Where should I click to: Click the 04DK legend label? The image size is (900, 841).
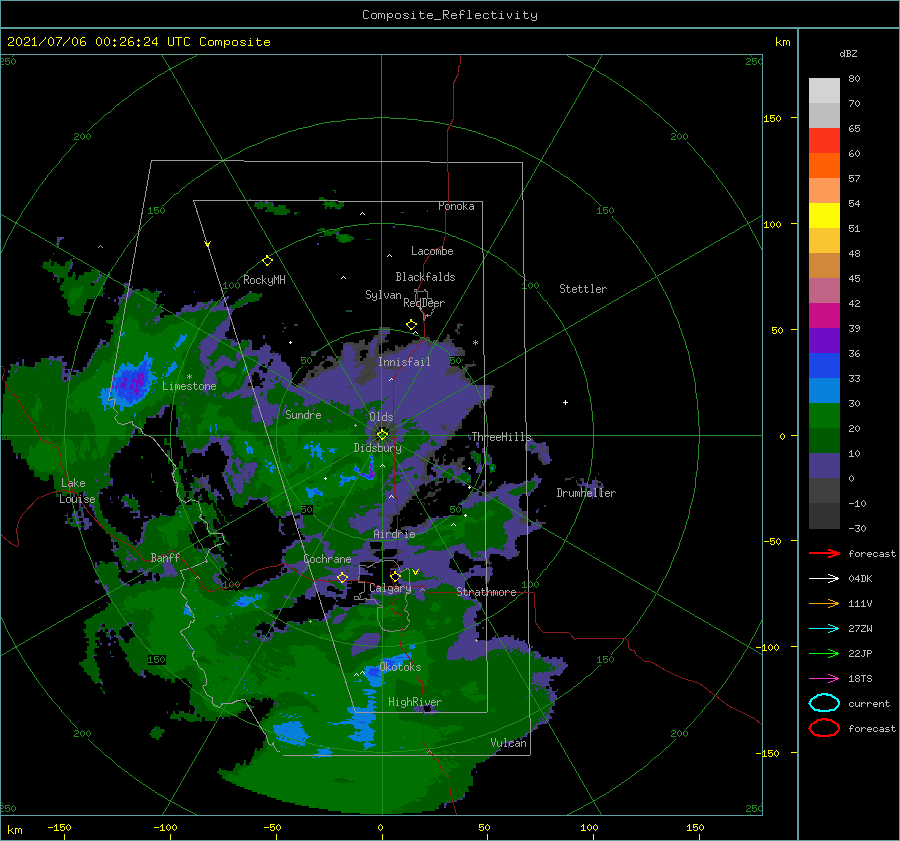[860, 579]
